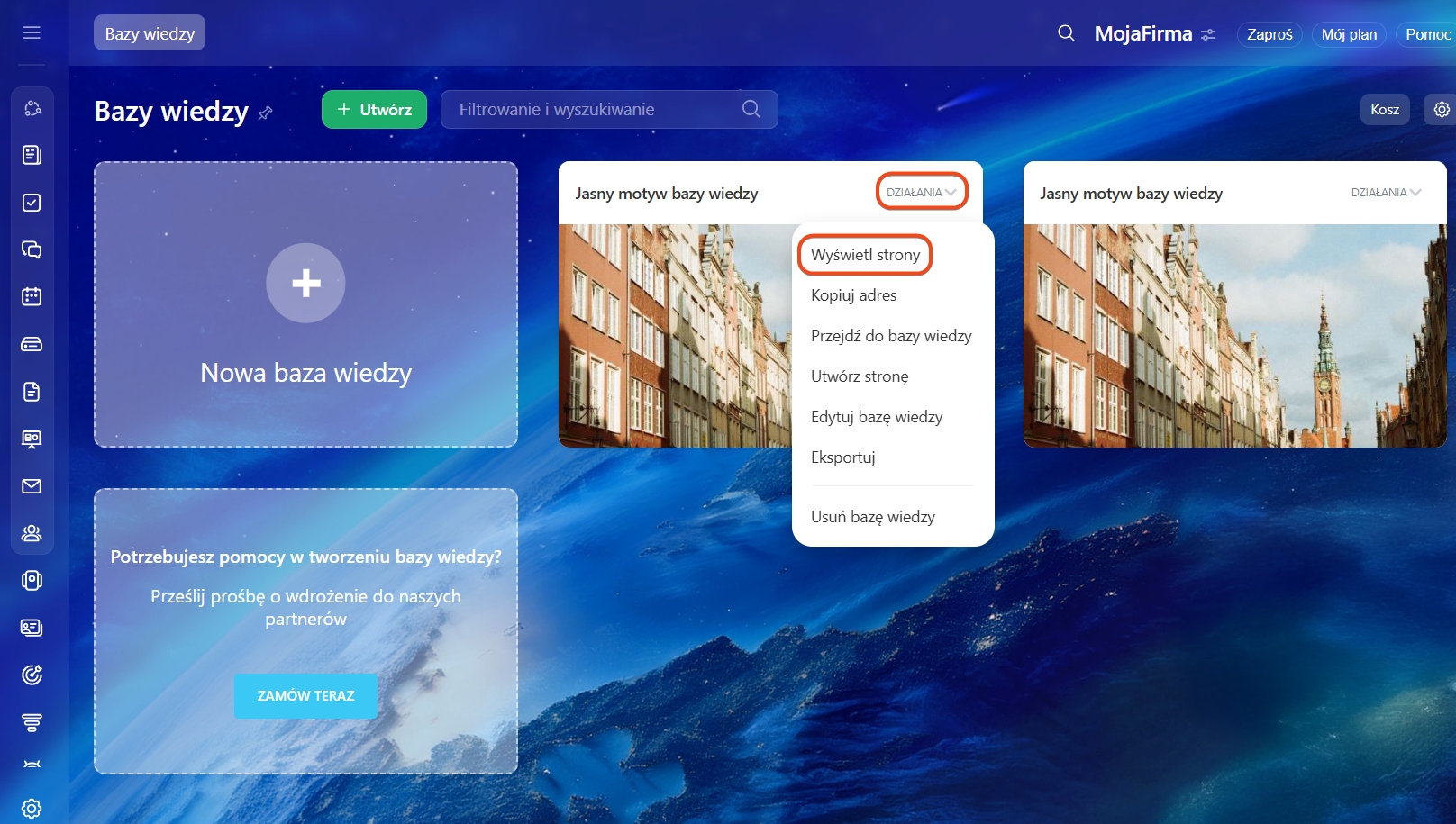Open the hamburger menu in the top-left corner
This screenshot has width=1456, height=824.
click(32, 33)
